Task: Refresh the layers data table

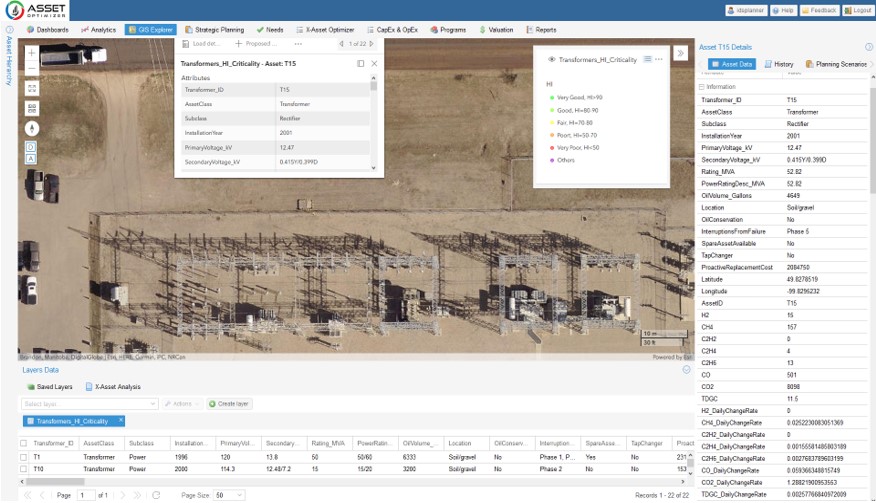Action: click(156, 495)
